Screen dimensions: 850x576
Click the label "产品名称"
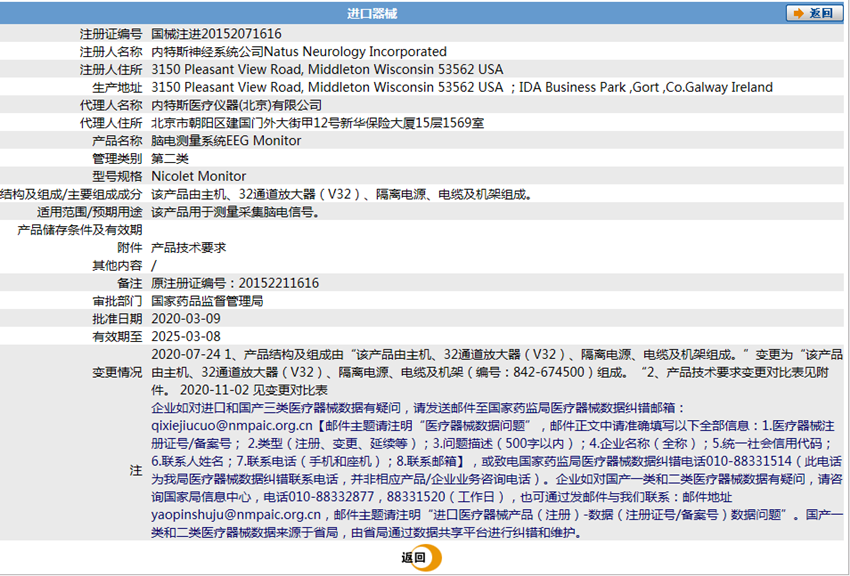point(118,141)
